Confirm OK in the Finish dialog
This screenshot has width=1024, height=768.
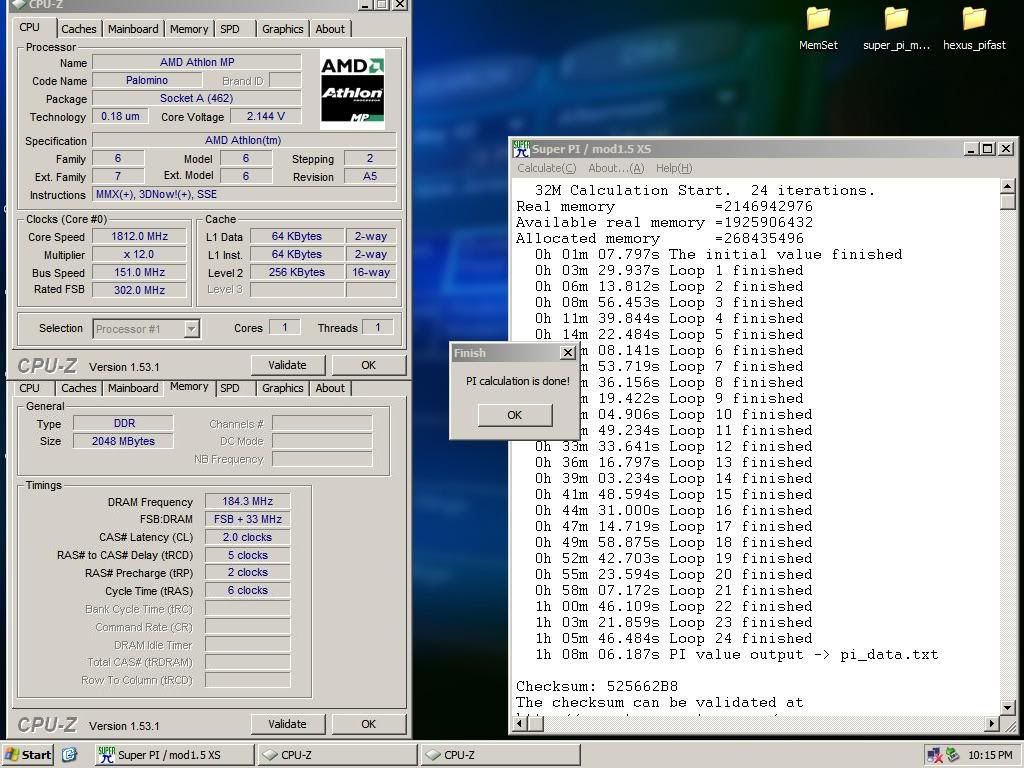tap(515, 415)
